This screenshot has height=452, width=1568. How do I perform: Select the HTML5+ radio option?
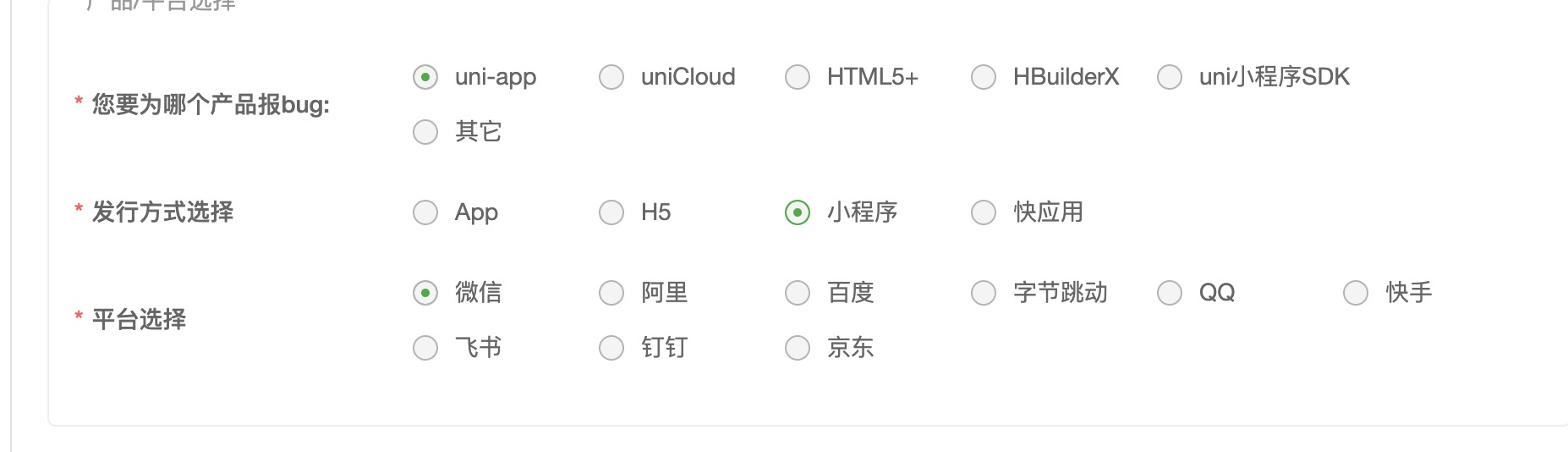tap(798, 77)
